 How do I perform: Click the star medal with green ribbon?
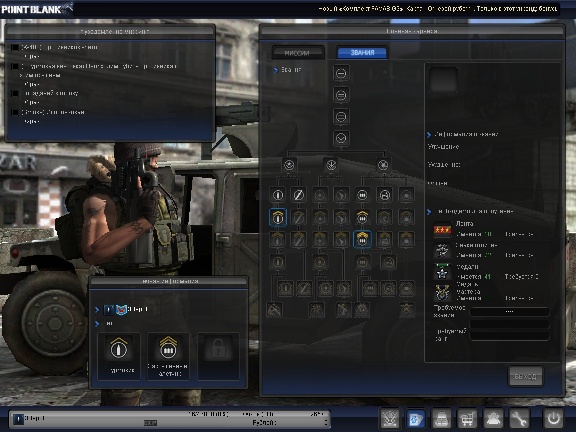(x=442, y=272)
